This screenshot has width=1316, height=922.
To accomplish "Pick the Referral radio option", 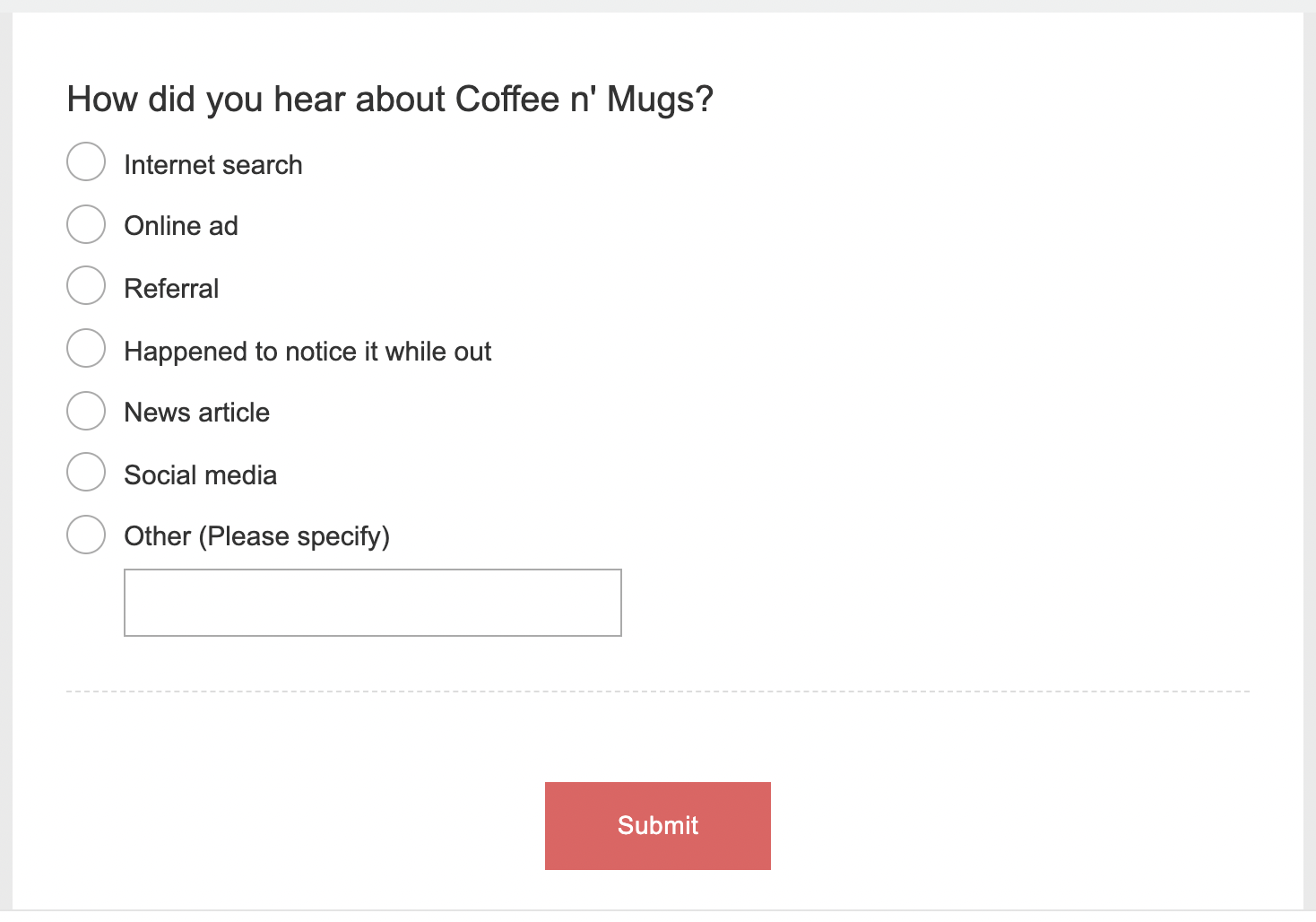I will click(86, 286).
